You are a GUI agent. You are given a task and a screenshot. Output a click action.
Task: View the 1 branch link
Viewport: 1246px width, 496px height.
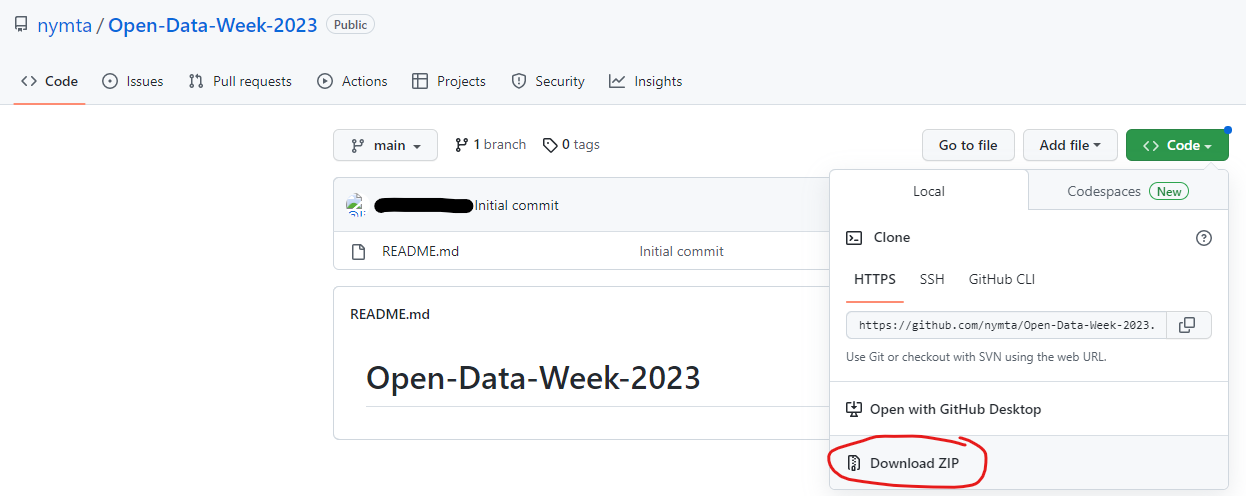[490, 145]
